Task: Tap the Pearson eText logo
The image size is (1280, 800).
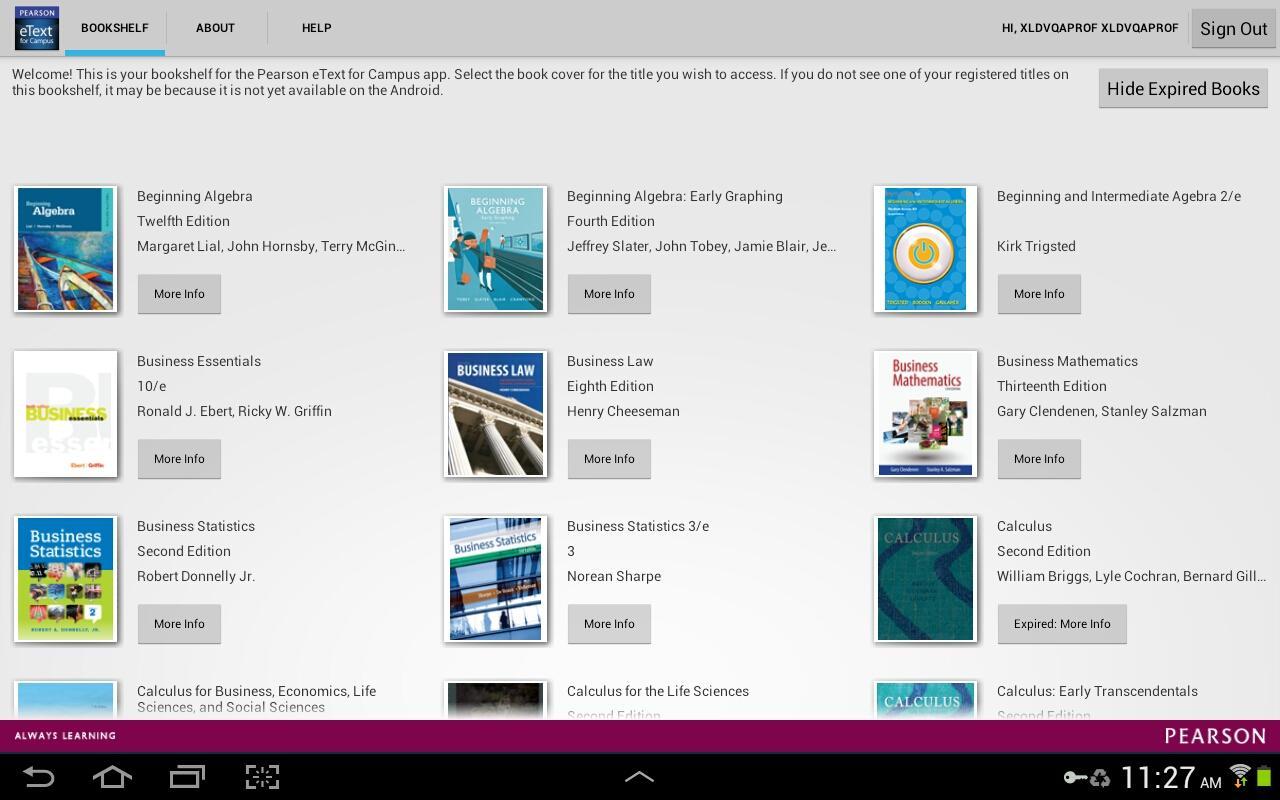Action: (36, 28)
